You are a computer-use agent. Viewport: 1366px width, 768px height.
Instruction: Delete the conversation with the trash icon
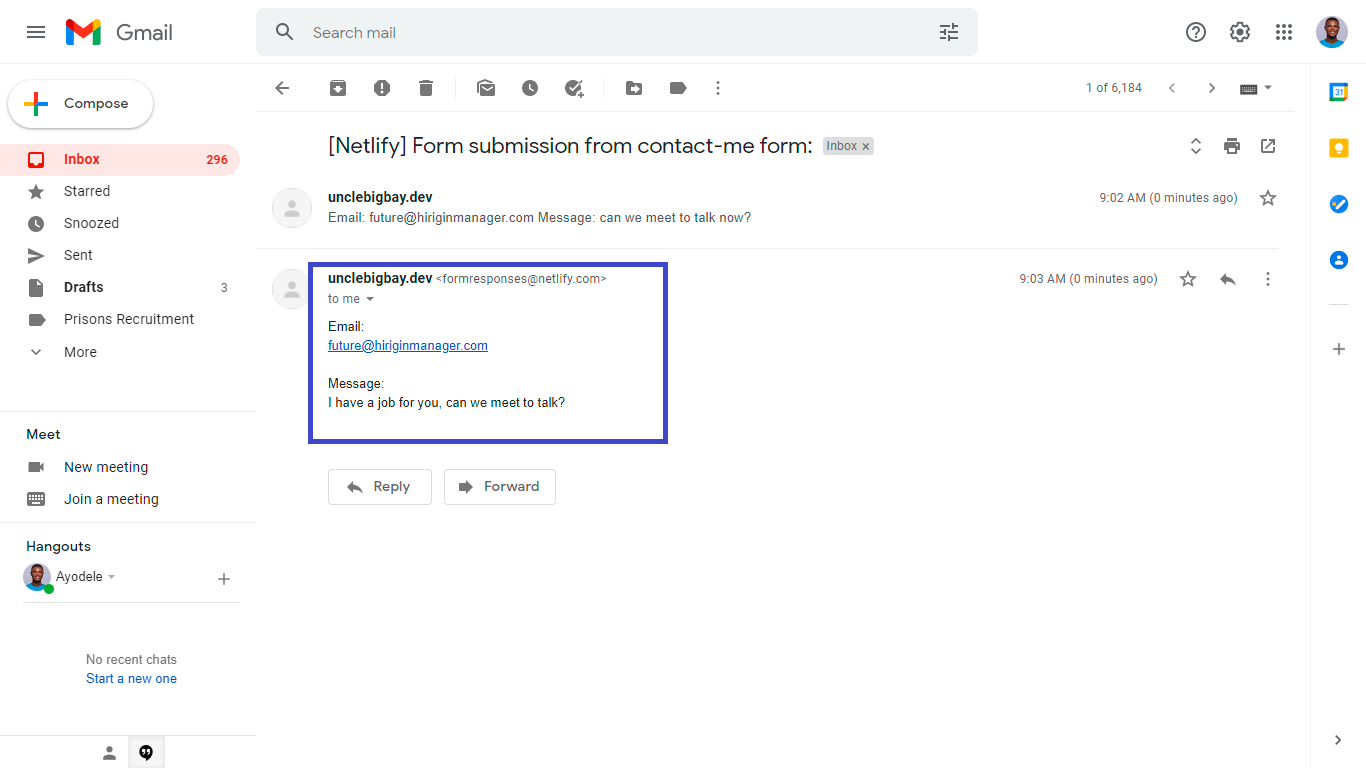pyautogui.click(x=426, y=88)
